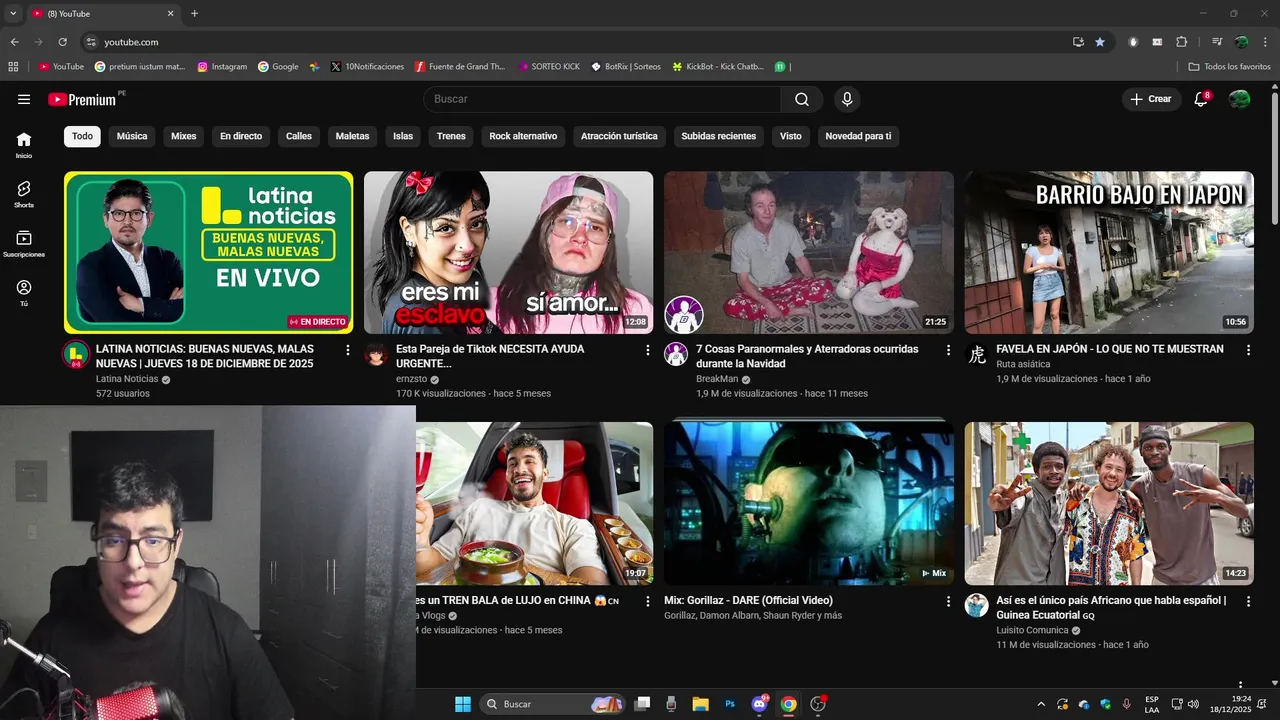This screenshot has height=720, width=1280.
Task: Open more options for Gorillaz DARE mix
Action: click(948, 601)
